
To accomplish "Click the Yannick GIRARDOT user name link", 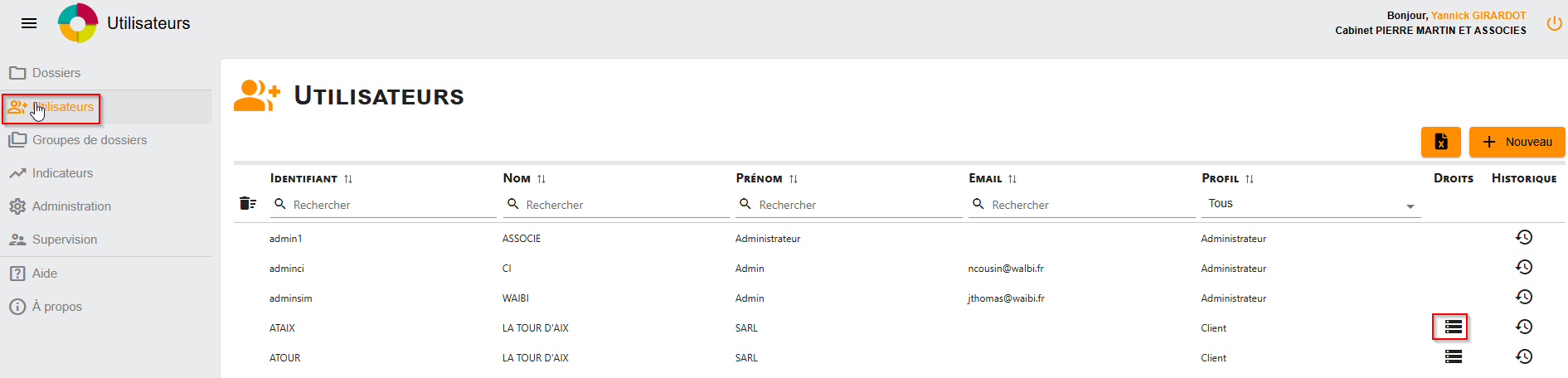I will (1478, 16).
